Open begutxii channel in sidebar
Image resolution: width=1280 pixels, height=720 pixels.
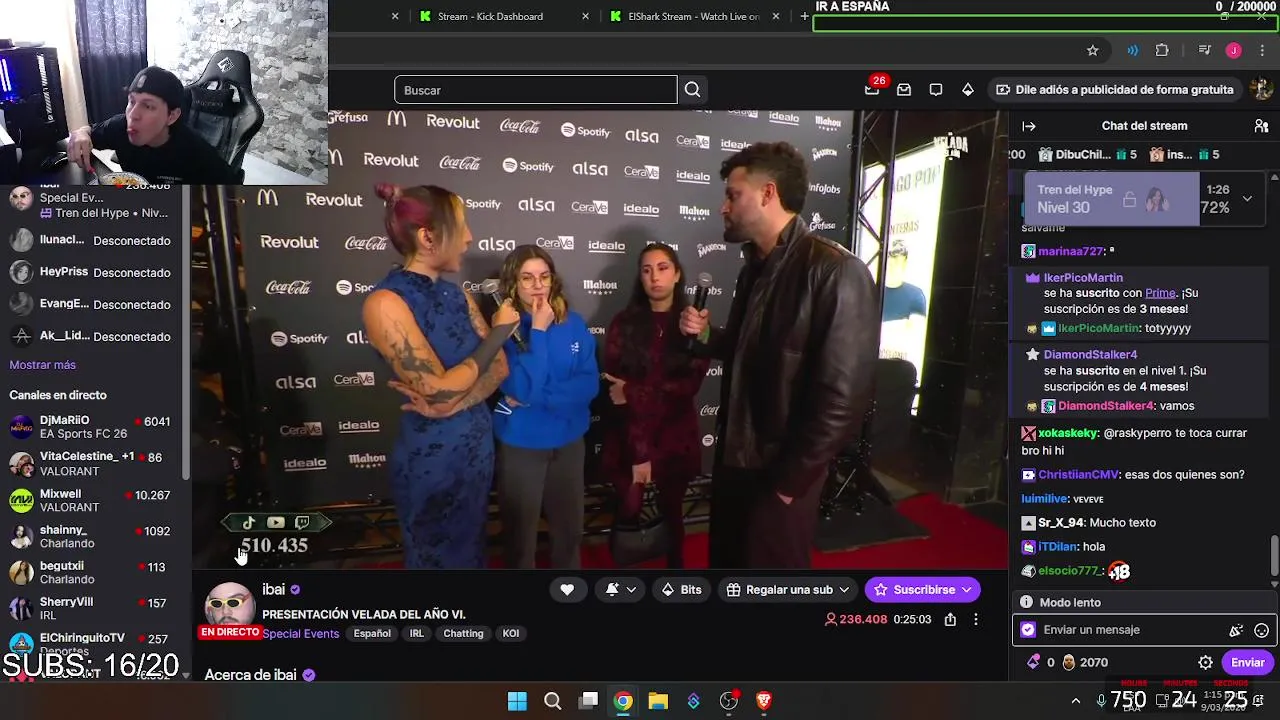(x=90, y=573)
